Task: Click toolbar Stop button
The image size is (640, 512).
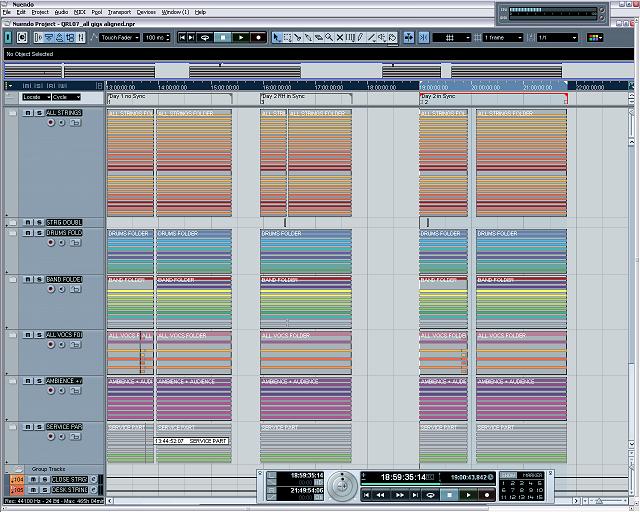Action: coord(223,38)
